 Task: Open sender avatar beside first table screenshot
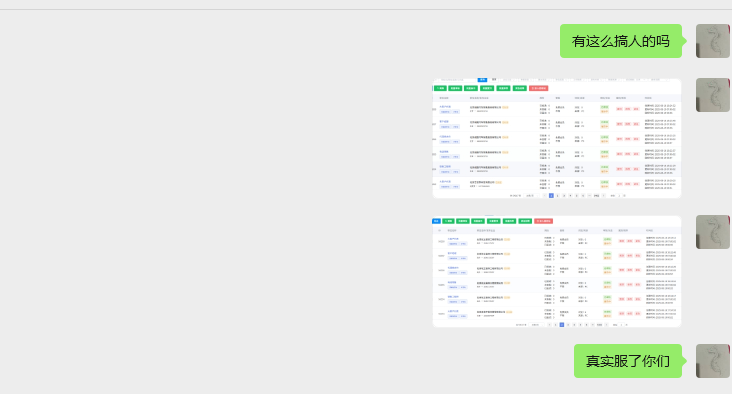pyautogui.click(x=712, y=95)
